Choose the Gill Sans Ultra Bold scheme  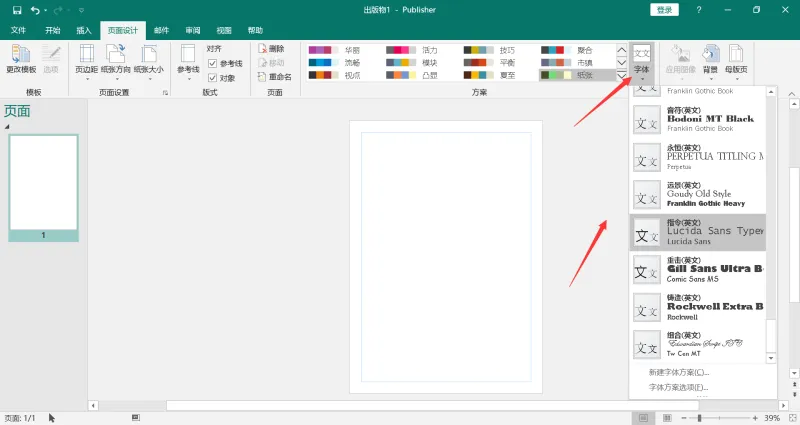tap(698, 269)
